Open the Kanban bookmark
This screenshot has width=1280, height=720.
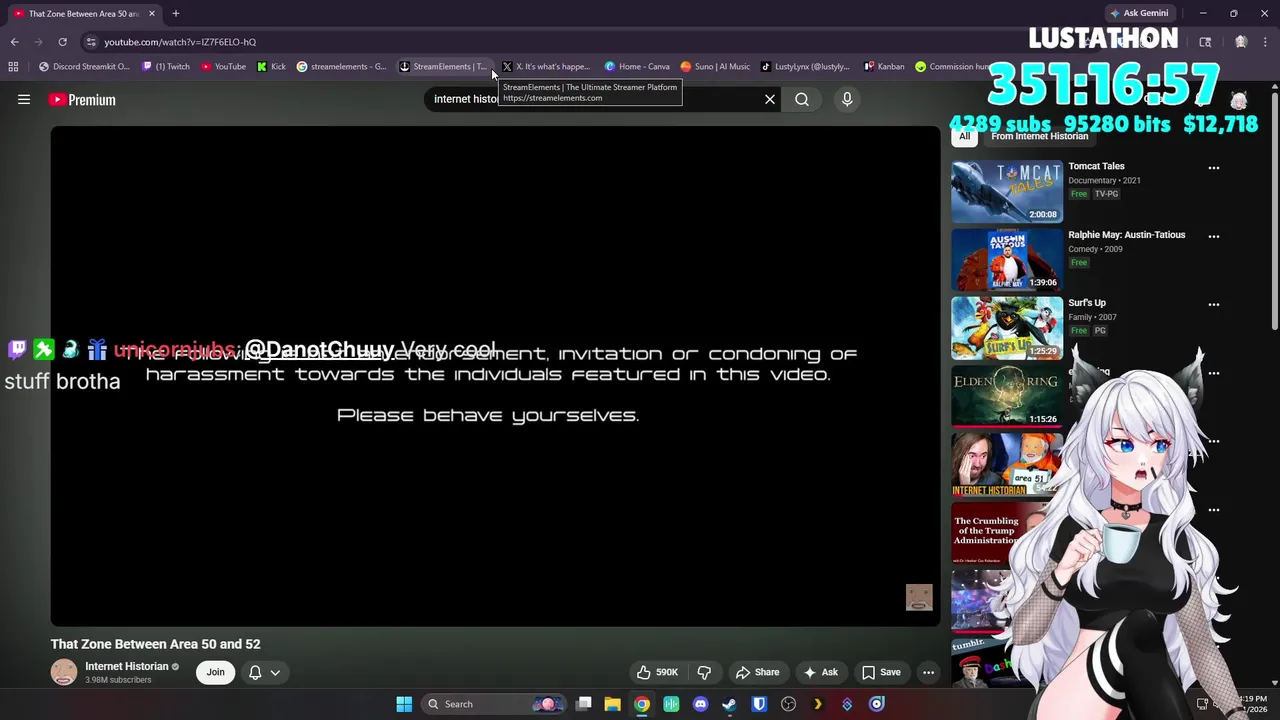(x=884, y=66)
